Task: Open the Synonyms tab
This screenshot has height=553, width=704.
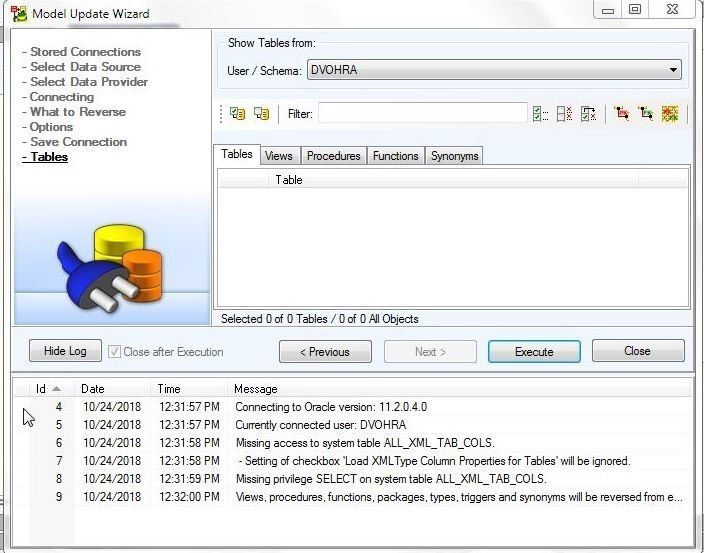Action: (x=454, y=156)
